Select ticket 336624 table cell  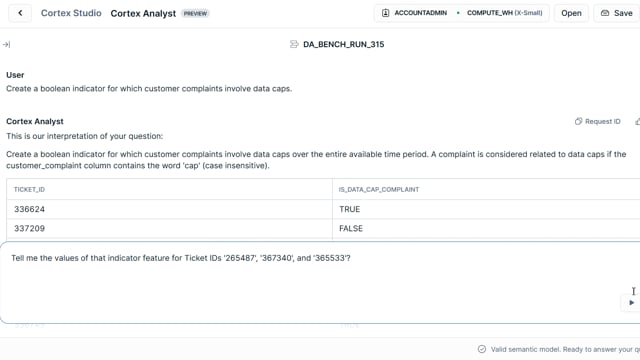point(169,209)
